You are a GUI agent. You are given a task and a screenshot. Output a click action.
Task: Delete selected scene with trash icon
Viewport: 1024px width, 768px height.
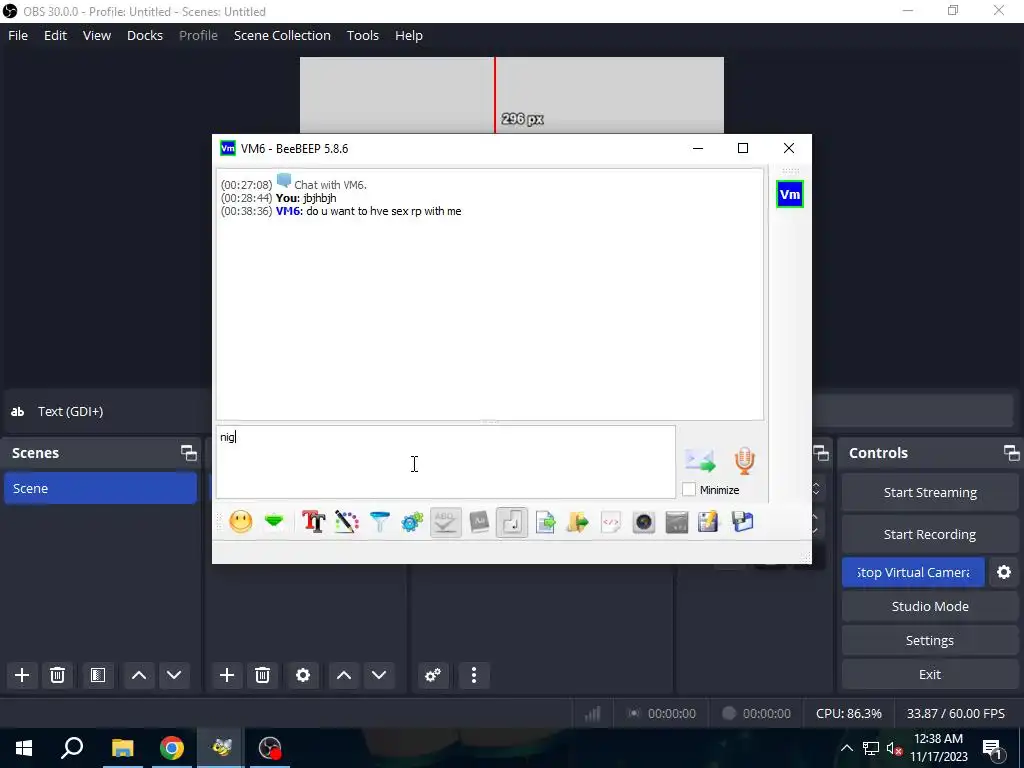coord(57,675)
